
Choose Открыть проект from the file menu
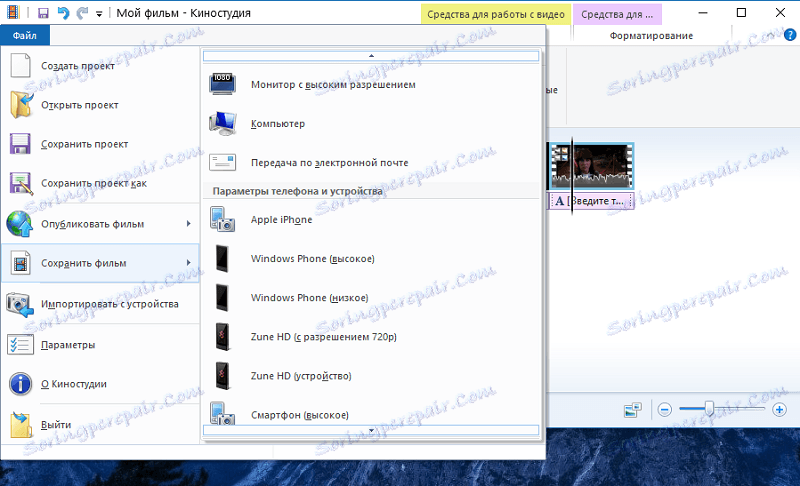[100, 105]
